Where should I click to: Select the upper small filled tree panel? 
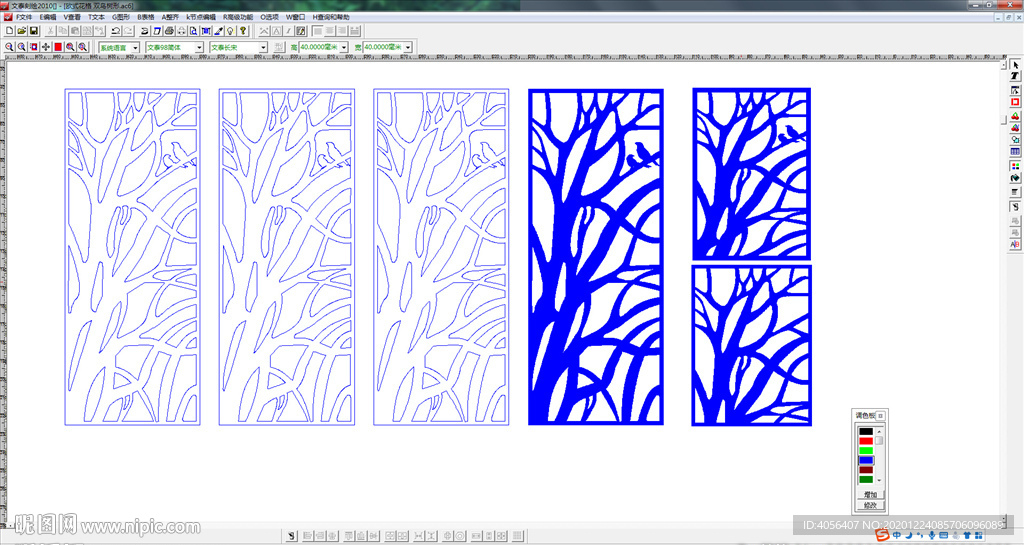(x=752, y=174)
